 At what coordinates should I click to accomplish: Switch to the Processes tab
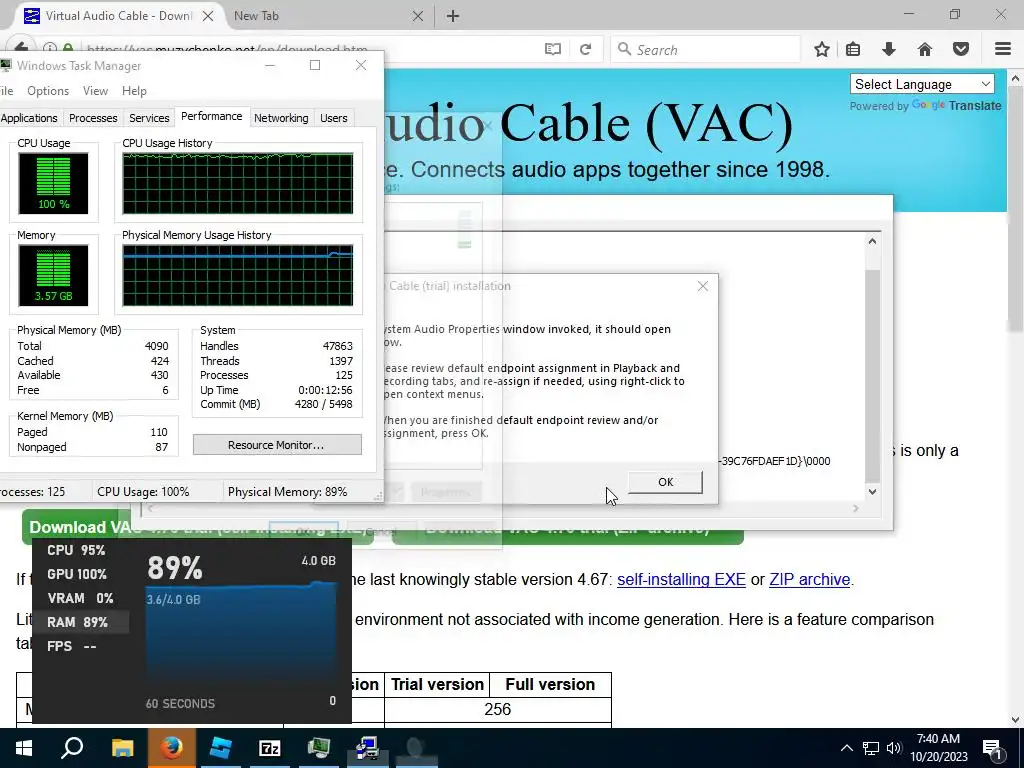93,118
